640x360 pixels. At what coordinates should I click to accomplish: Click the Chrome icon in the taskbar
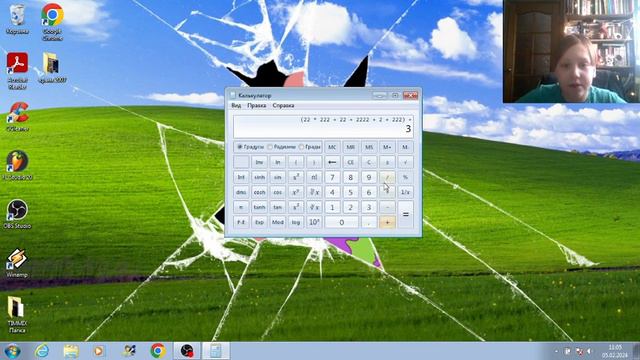(158, 351)
